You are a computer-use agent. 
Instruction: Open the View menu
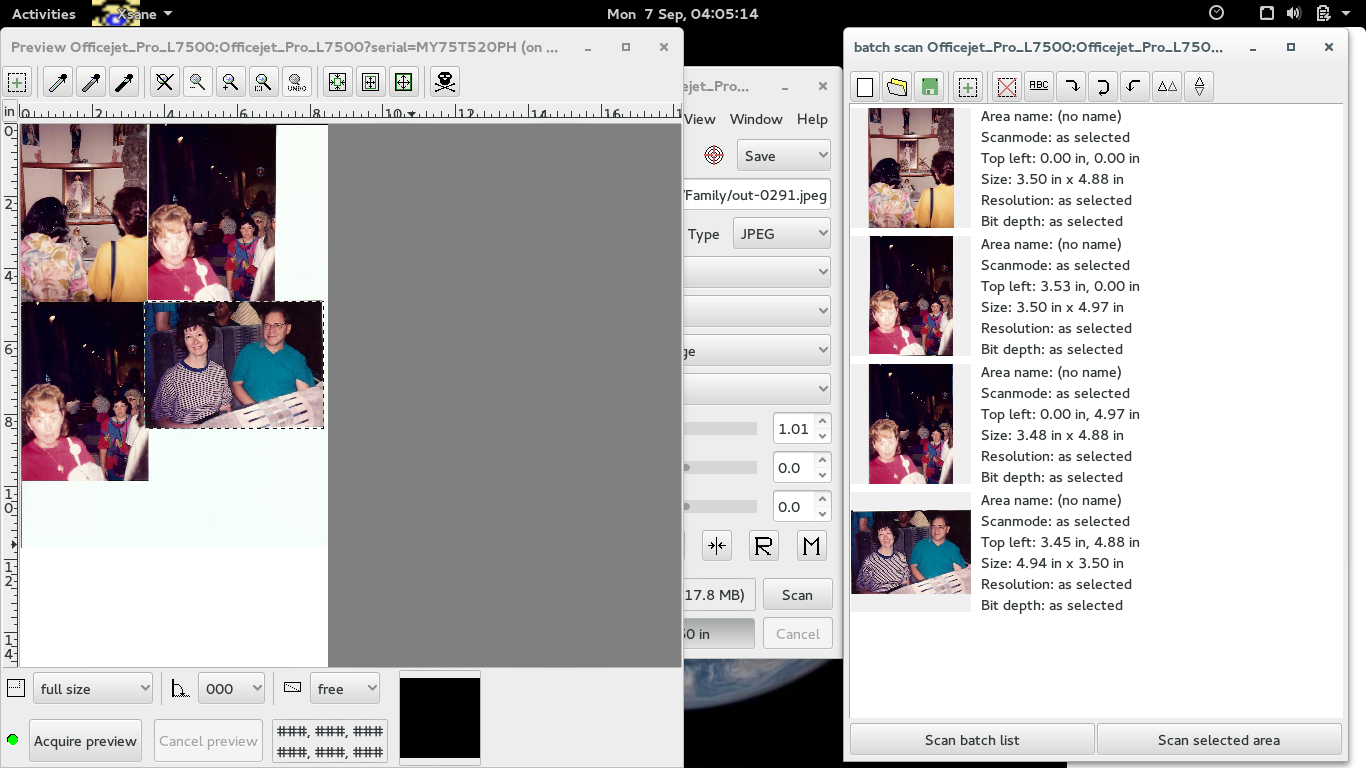[x=700, y=119]
